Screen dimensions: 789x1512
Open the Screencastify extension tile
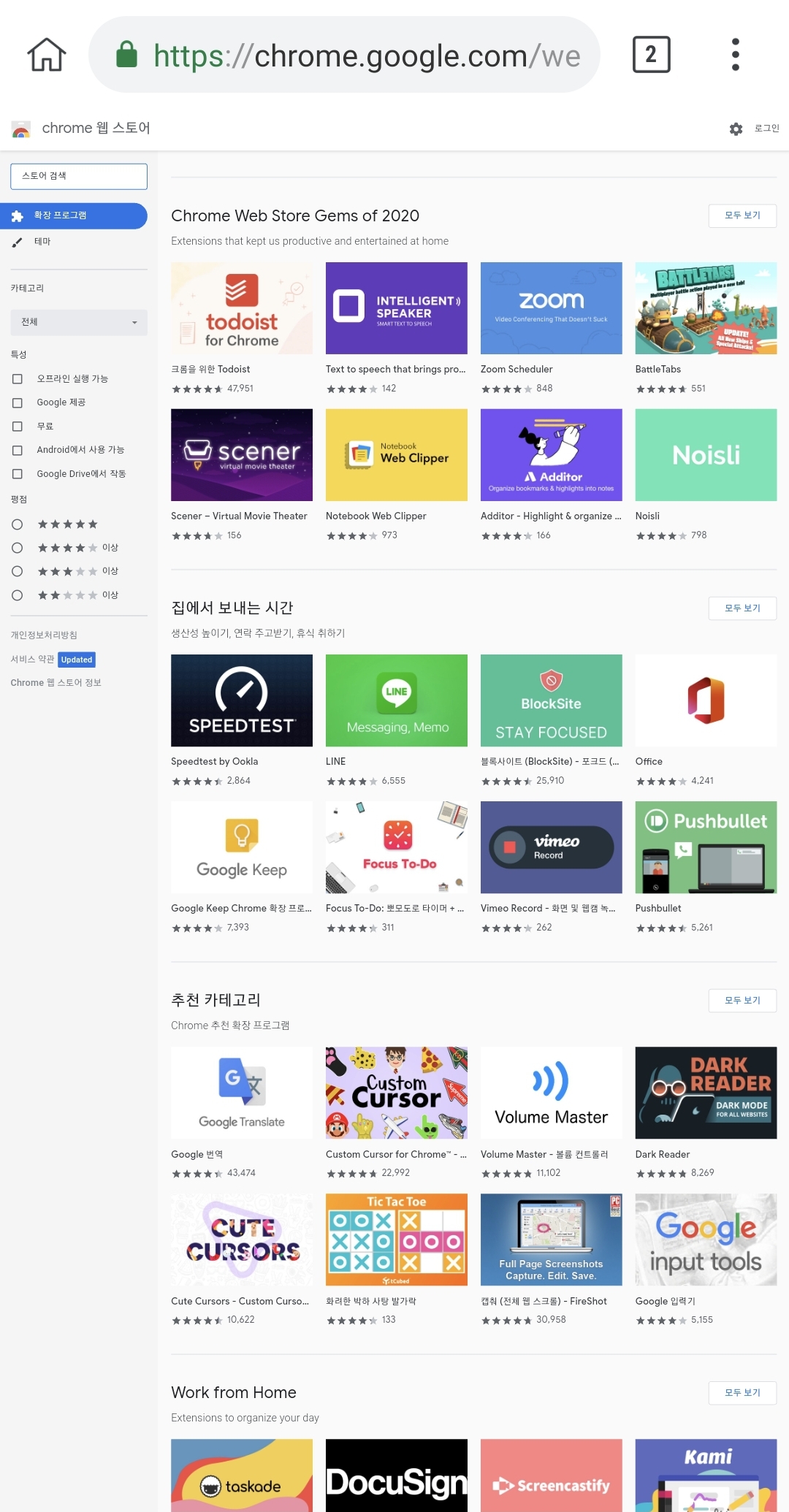pyautogui.click(x=552, y=1475)
